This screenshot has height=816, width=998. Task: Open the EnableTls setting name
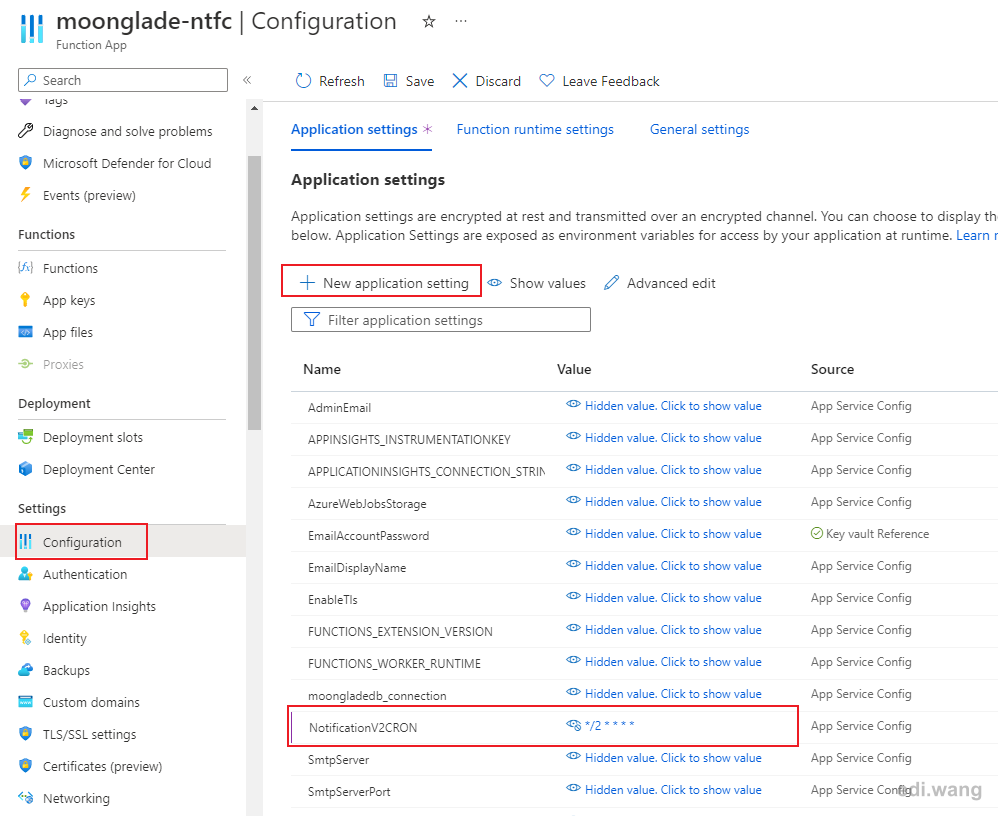(333, 600)
